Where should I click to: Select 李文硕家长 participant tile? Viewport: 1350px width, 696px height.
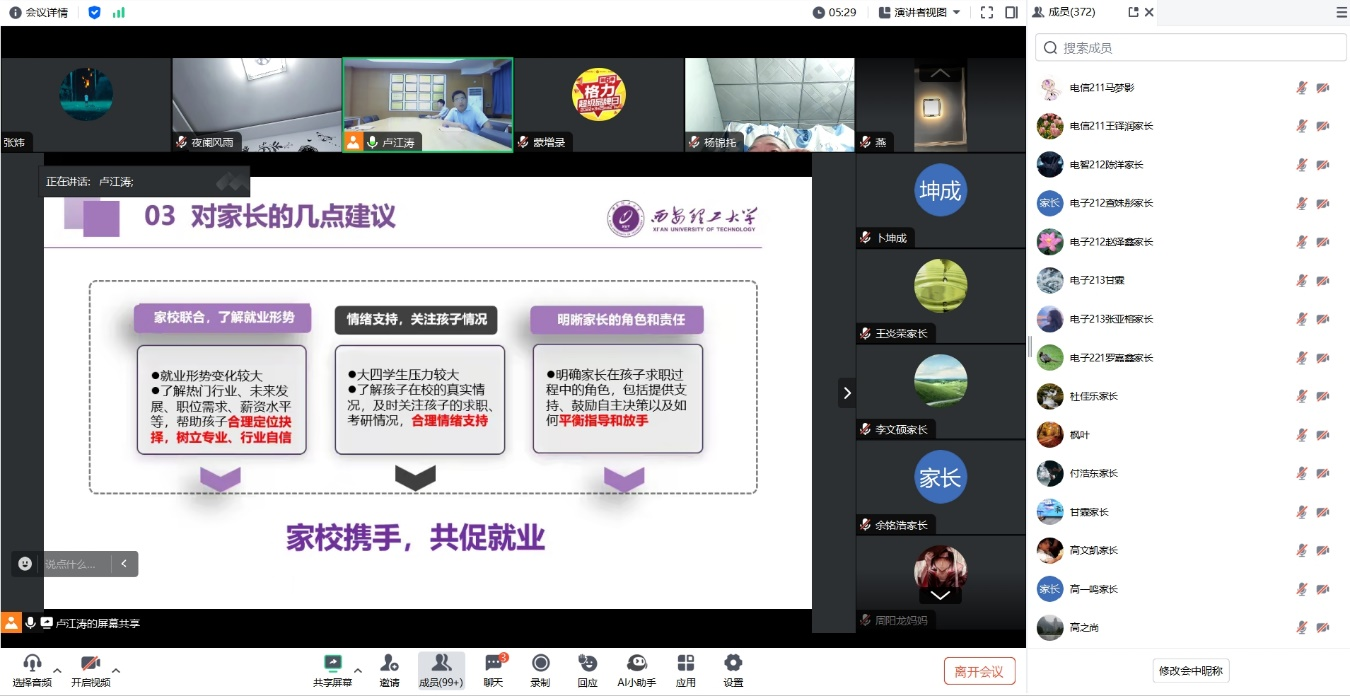[x=940, y=391]
